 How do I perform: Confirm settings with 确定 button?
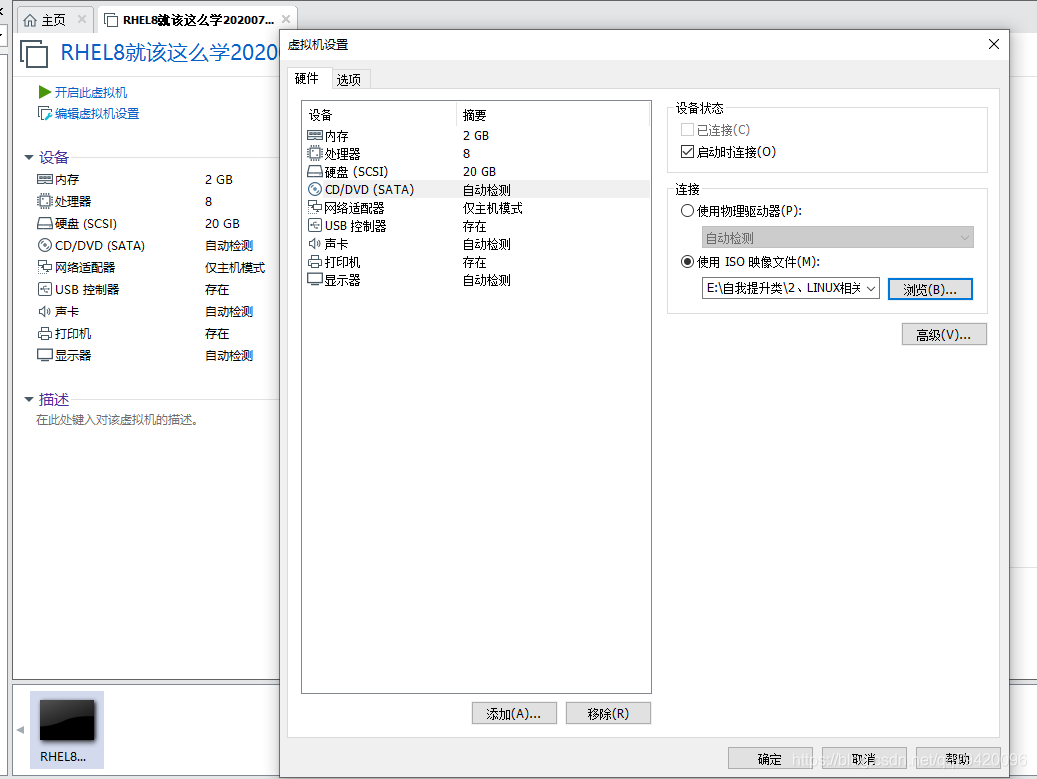click(x=770, y=758)
